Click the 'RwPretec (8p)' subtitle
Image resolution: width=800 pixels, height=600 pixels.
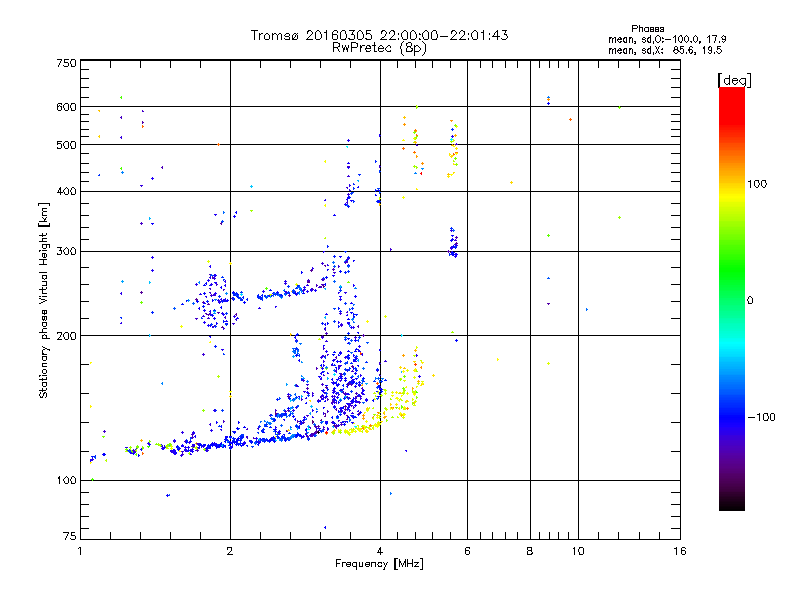[379, 48]
